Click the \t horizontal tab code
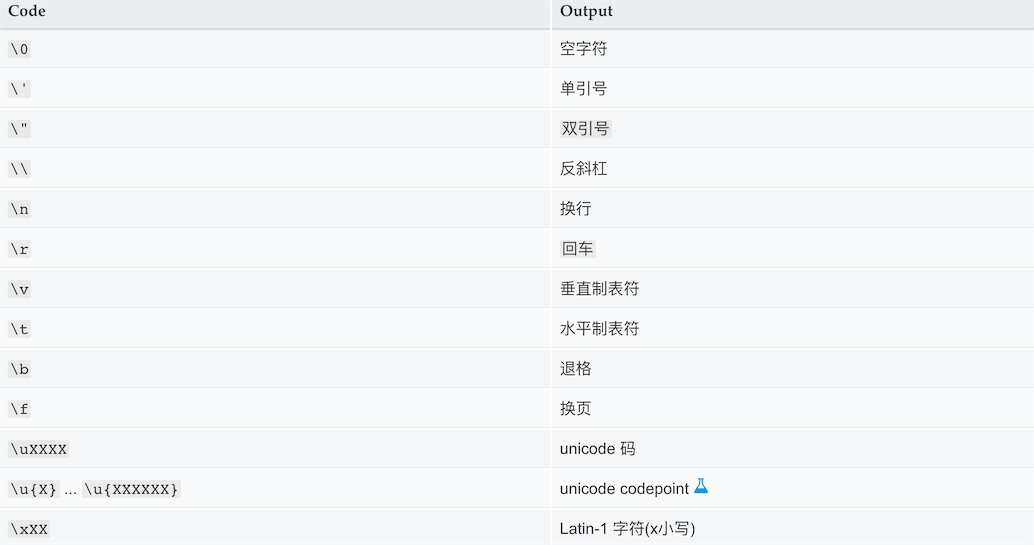The height and width of the screenshot is (545, 1034). 20,329
